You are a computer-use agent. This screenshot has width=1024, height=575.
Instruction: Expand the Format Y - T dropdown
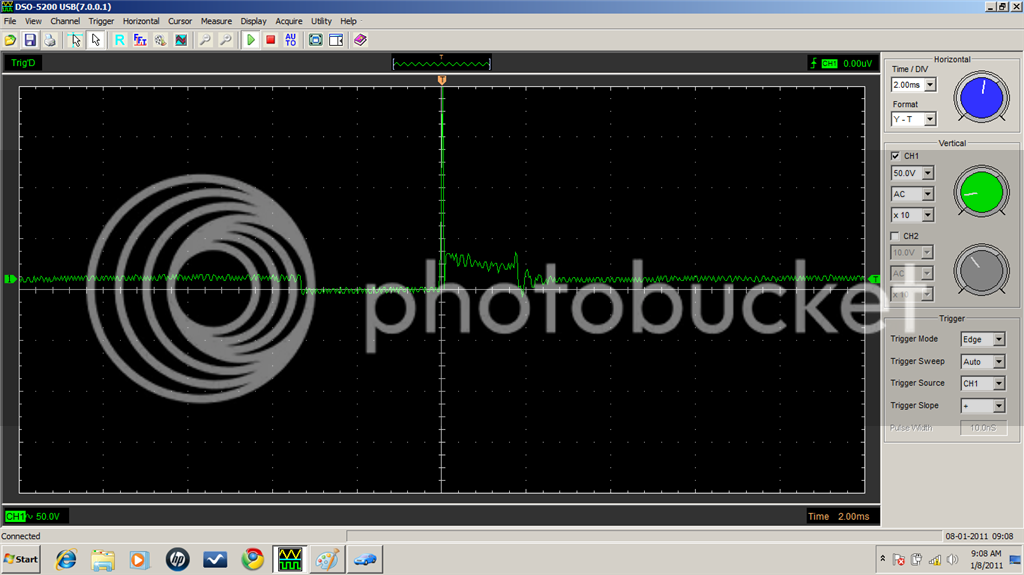pos(930,120)
